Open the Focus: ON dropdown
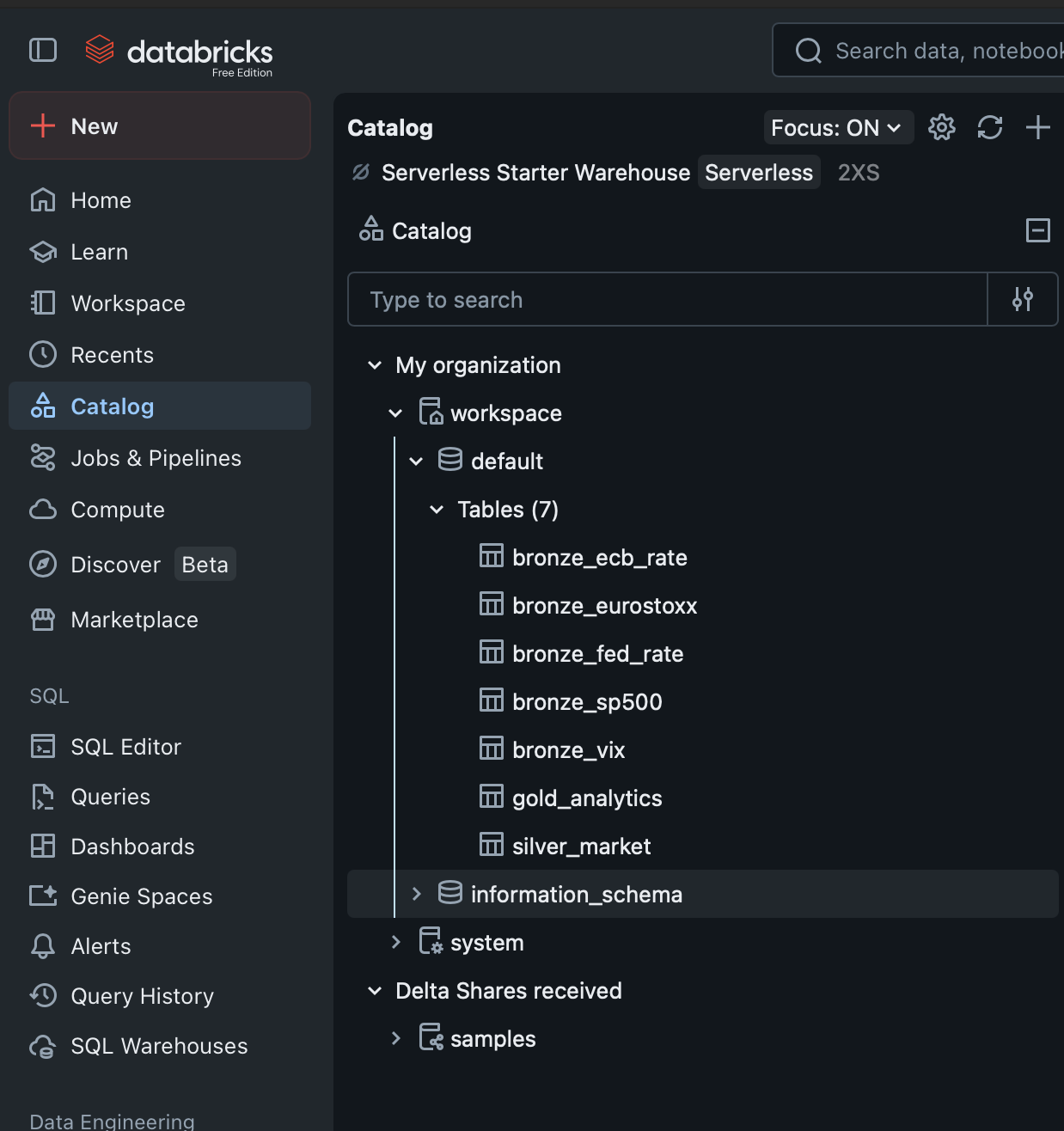This screenshot has height=1131, width=1064. [838, 128]
